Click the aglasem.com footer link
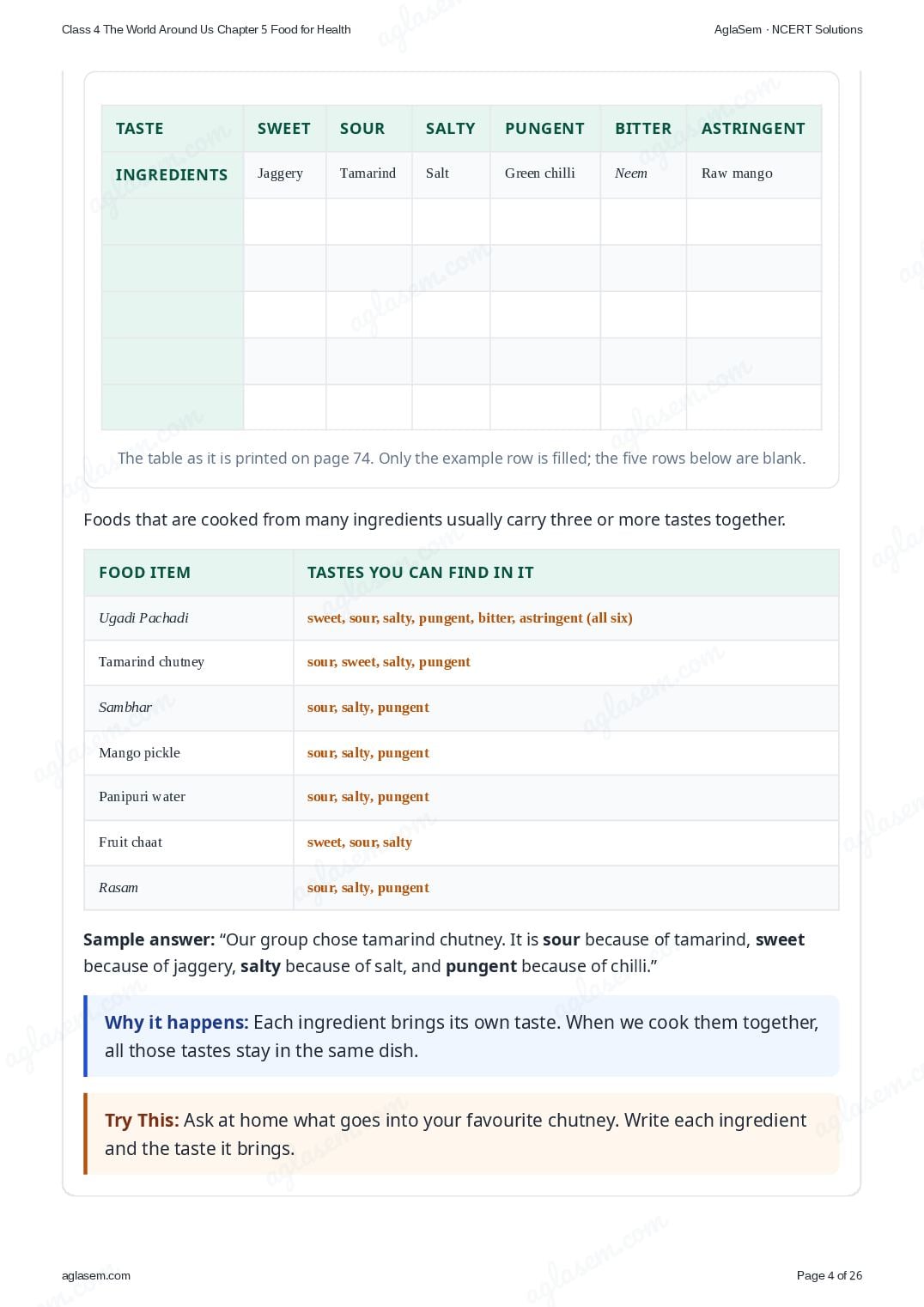 pos(96,1275)
